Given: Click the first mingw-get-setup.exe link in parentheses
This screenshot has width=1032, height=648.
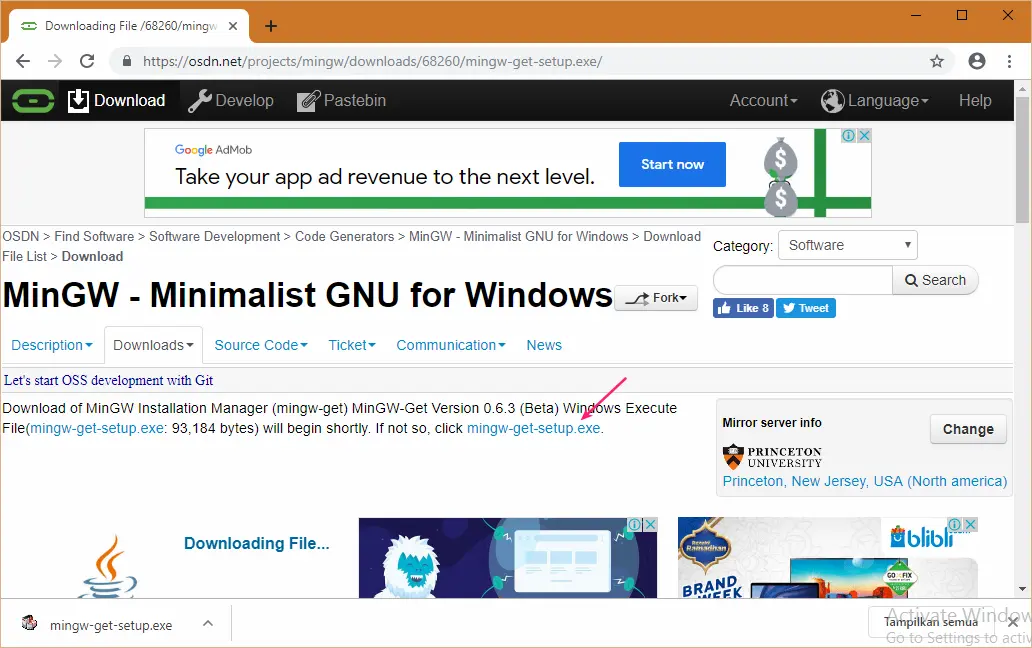Looking at the screenshot, I should tap(97, 428).
